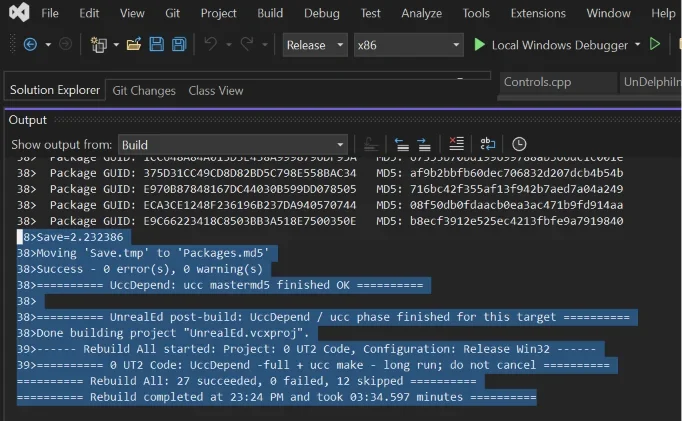Open the Help menu

[663, 13]
